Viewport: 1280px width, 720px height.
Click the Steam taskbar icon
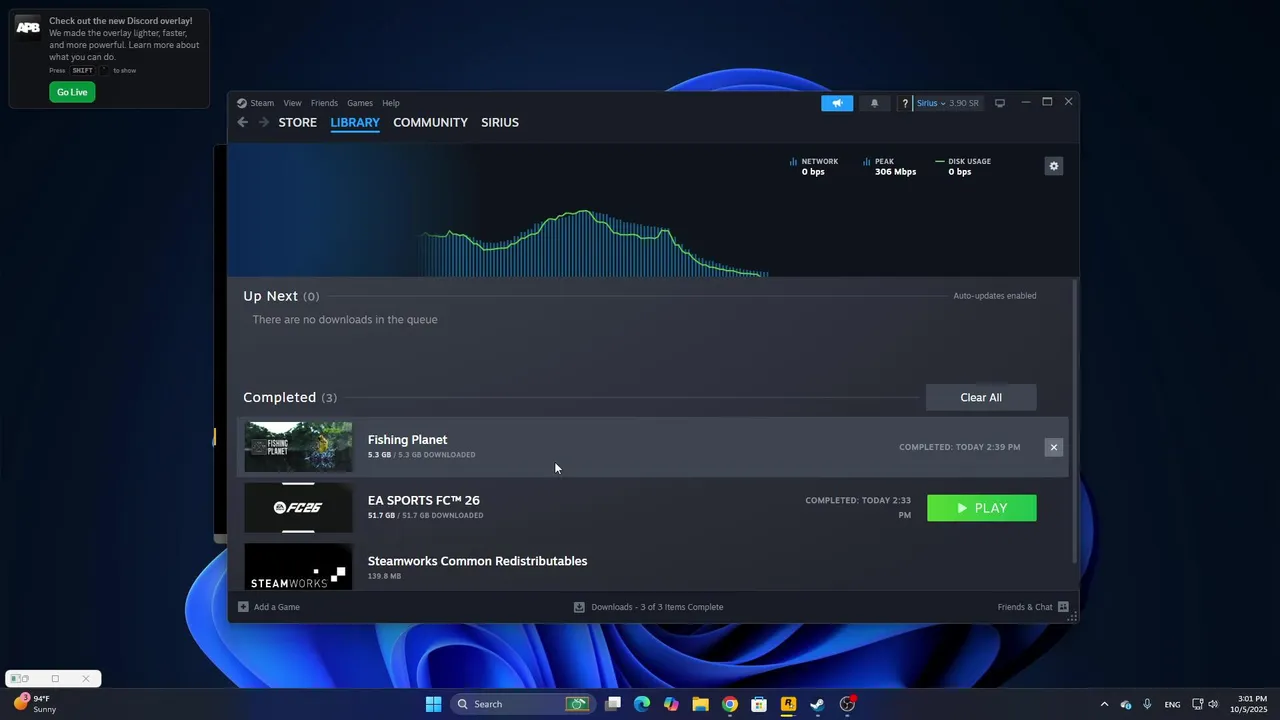817,704
